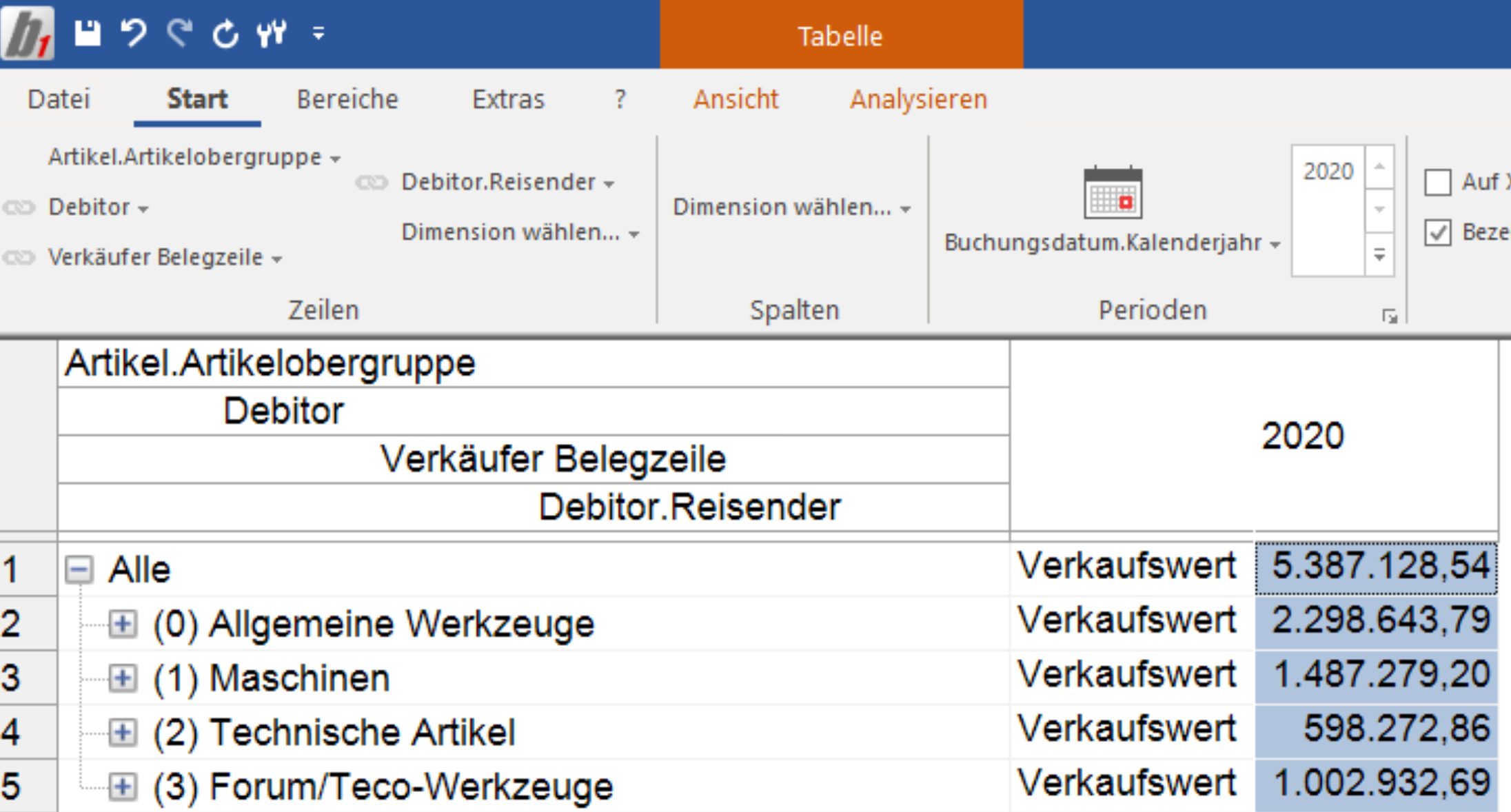Enable the Auf checkbox
The image size is (1511, 812).
pos(1438,183)
